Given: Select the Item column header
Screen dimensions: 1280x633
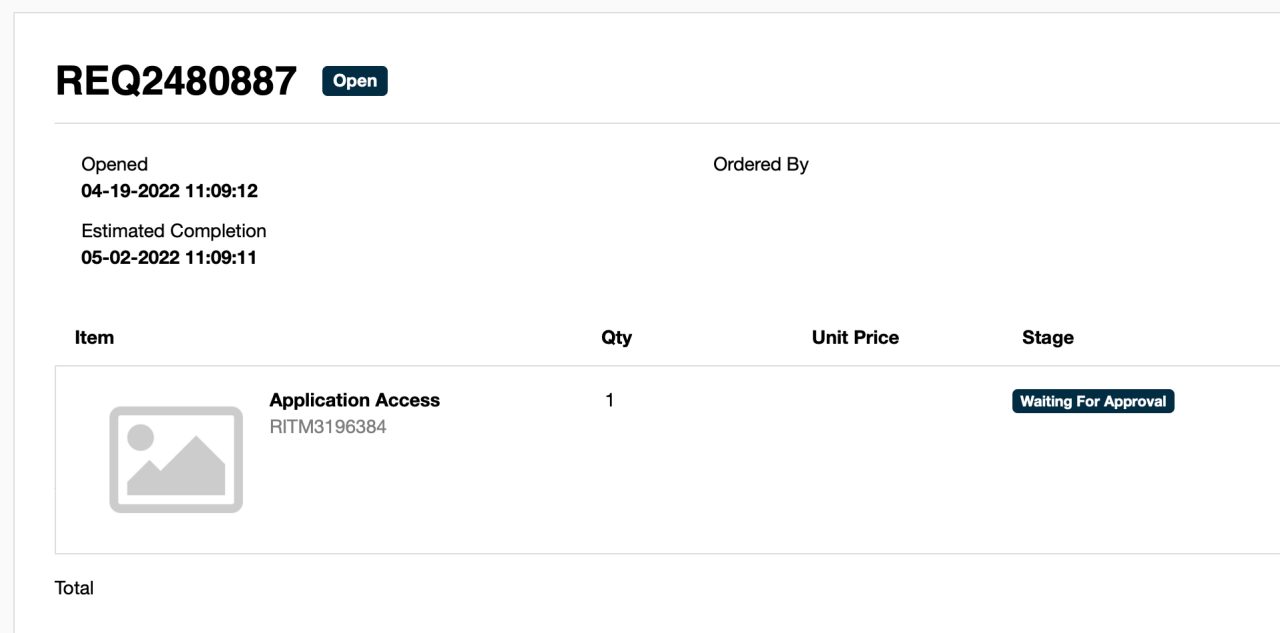Looking at the screenshot, I should click(x=94, y=337).
